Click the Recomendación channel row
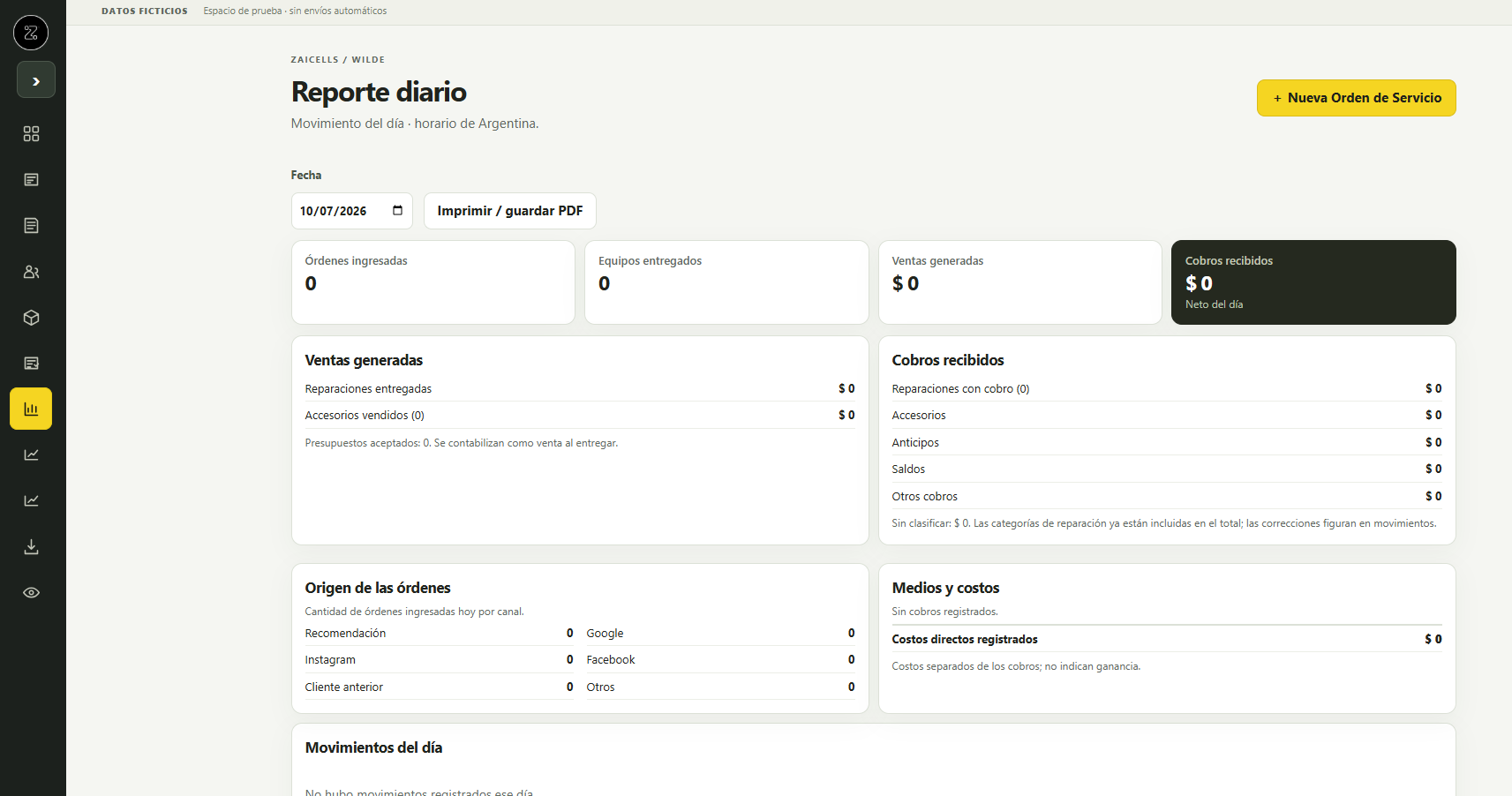The height and width of the screenshot is (796, 1512). pos(439,633)
